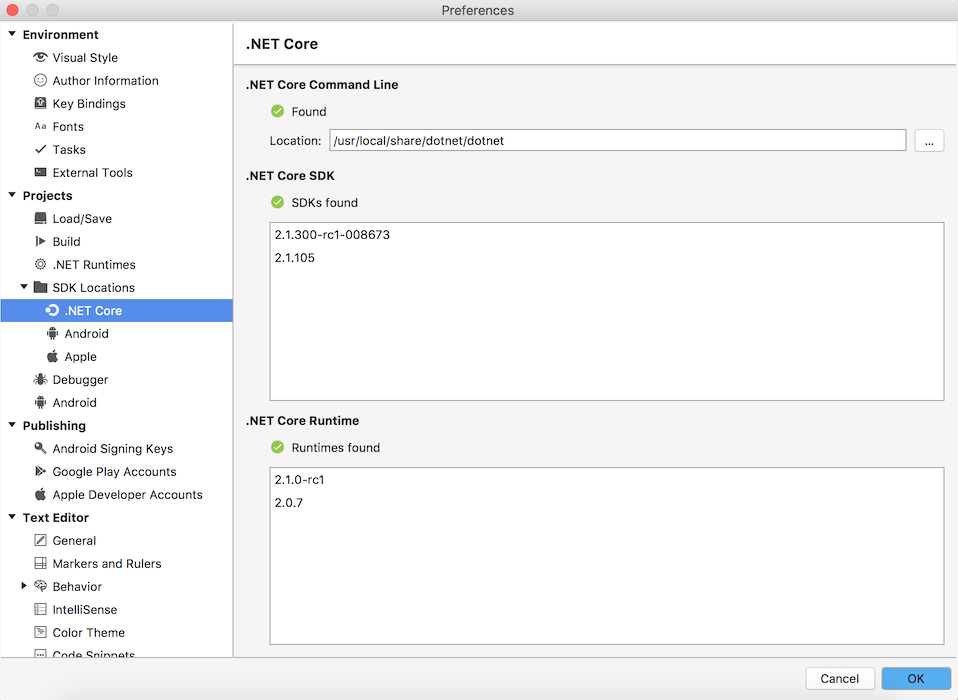958x700 pixels.
Task: Click the Visual Style eye icon
Action: (x=40, y=57)
